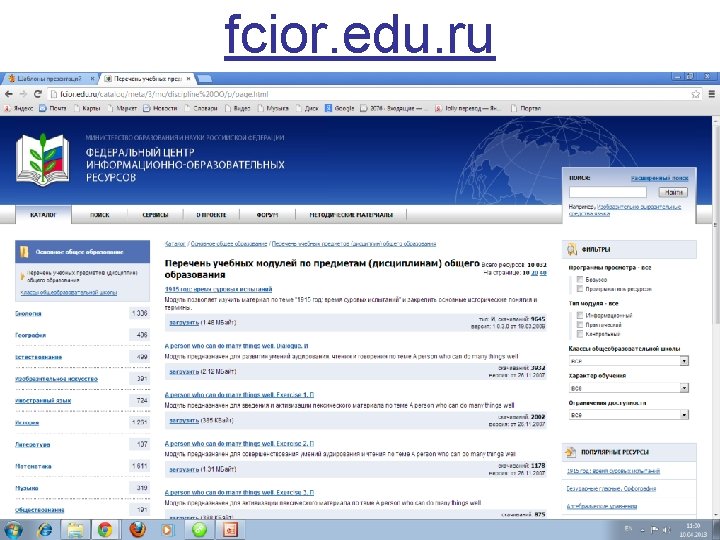The height and width of the screenshot is (540, 720).
Task: Open the Новости bookmark
Action: point(160,108)
